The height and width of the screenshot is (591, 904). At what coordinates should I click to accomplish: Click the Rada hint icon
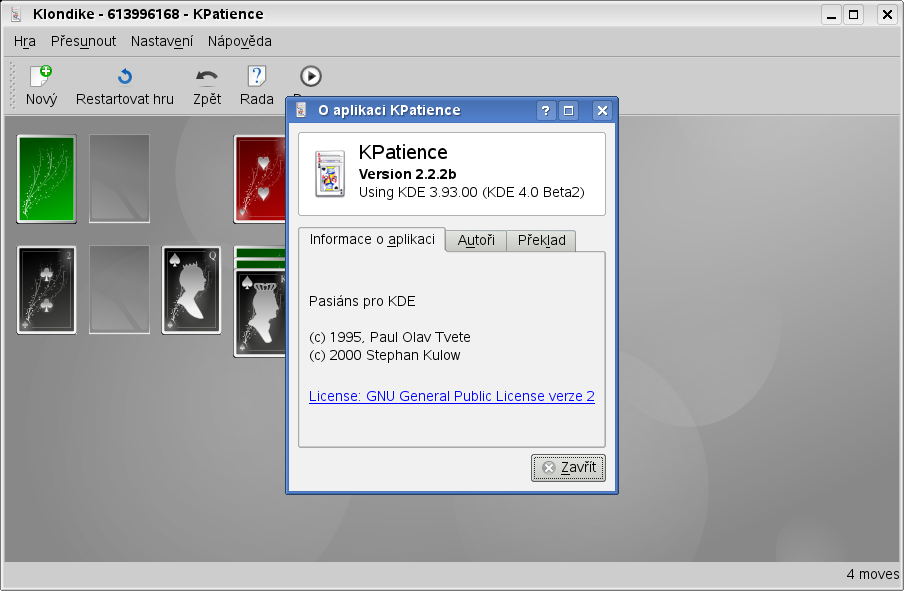257,76
